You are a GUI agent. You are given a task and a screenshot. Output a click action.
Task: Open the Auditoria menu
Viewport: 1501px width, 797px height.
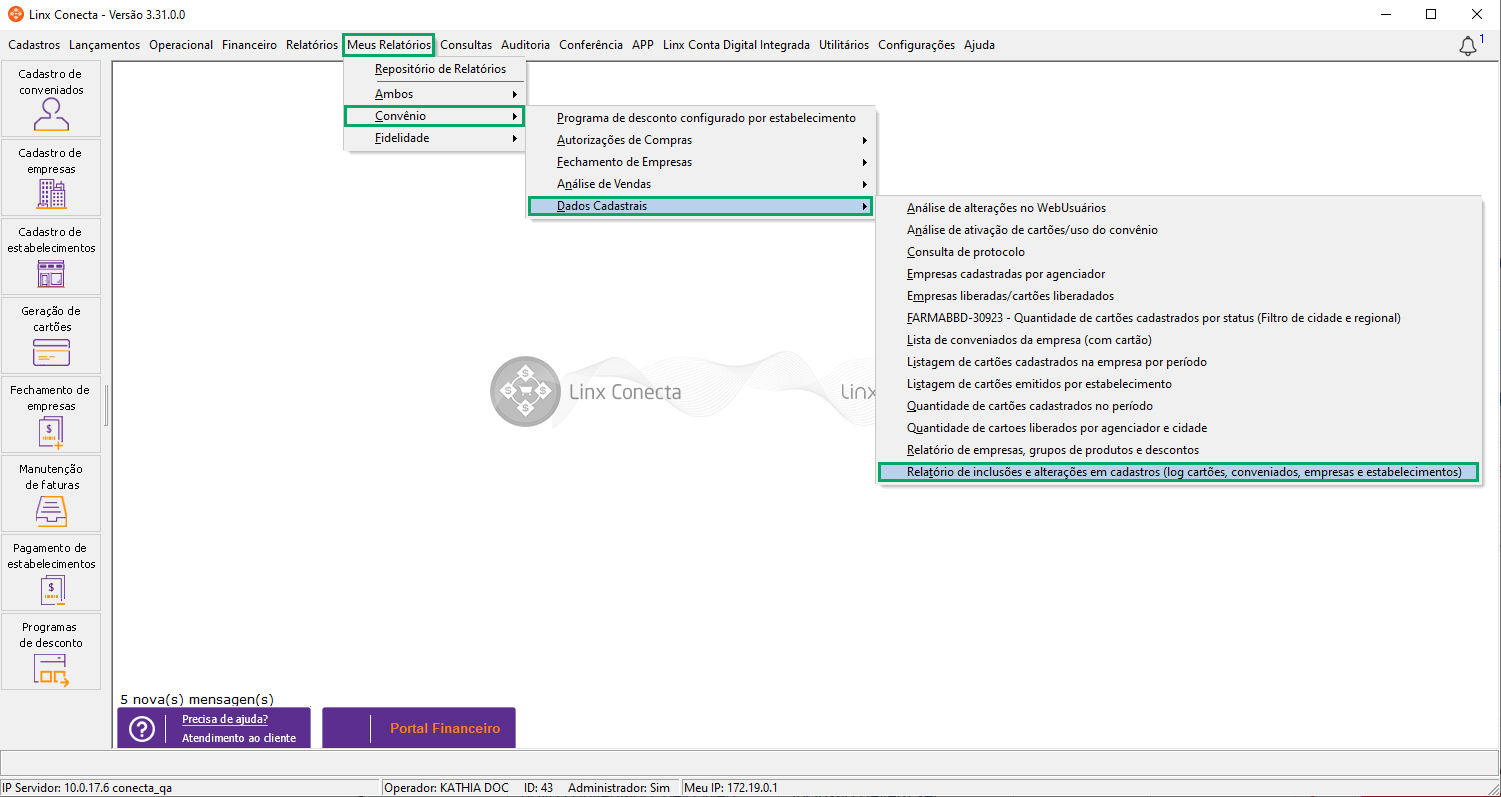[526, 45]
